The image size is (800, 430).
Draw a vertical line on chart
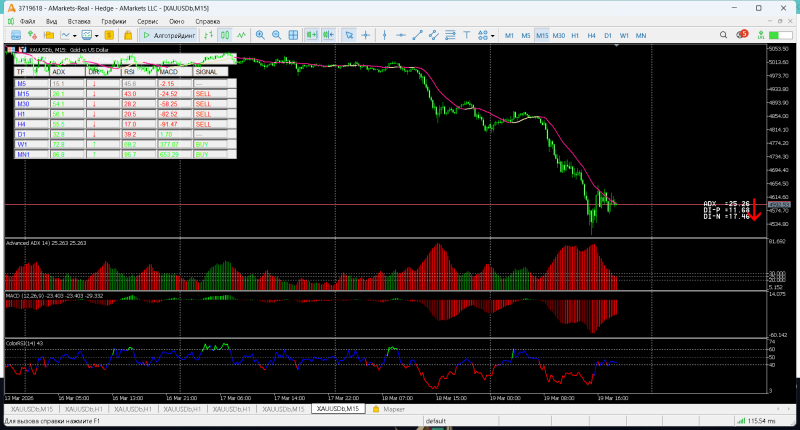pyautogui.click(x=385, y=35)
